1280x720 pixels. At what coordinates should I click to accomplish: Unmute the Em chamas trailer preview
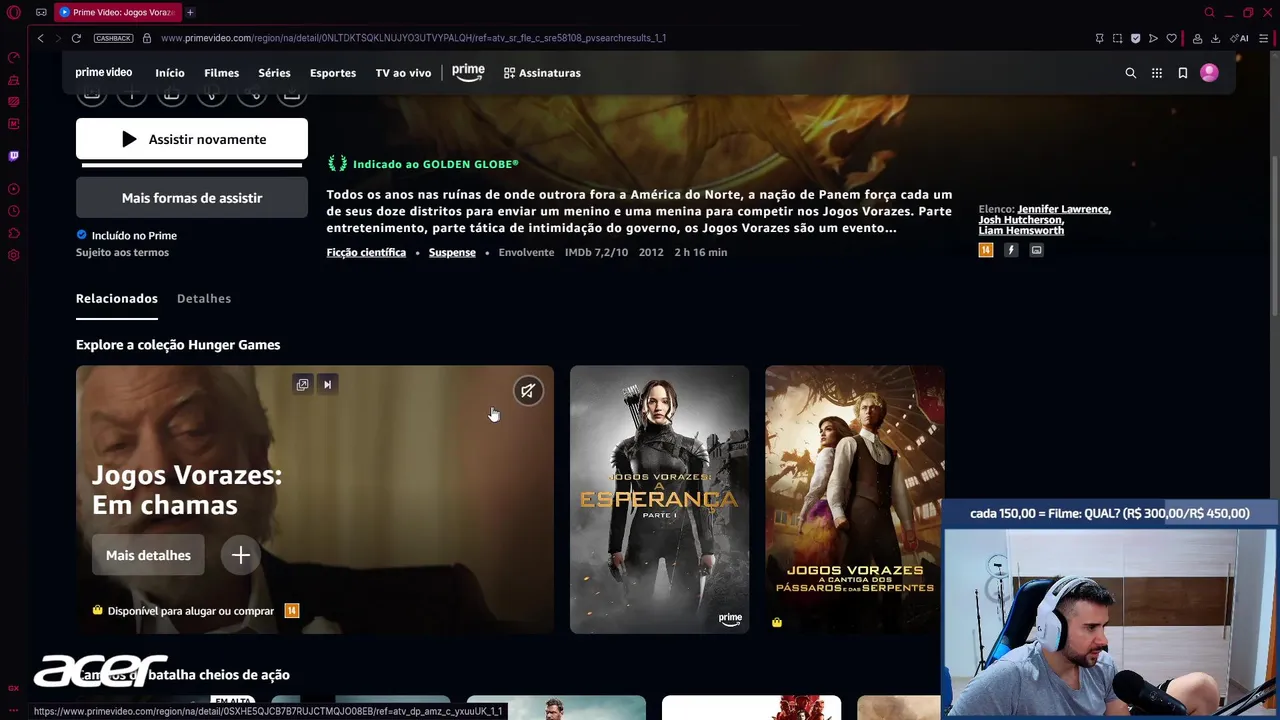[x=528, y=391]
